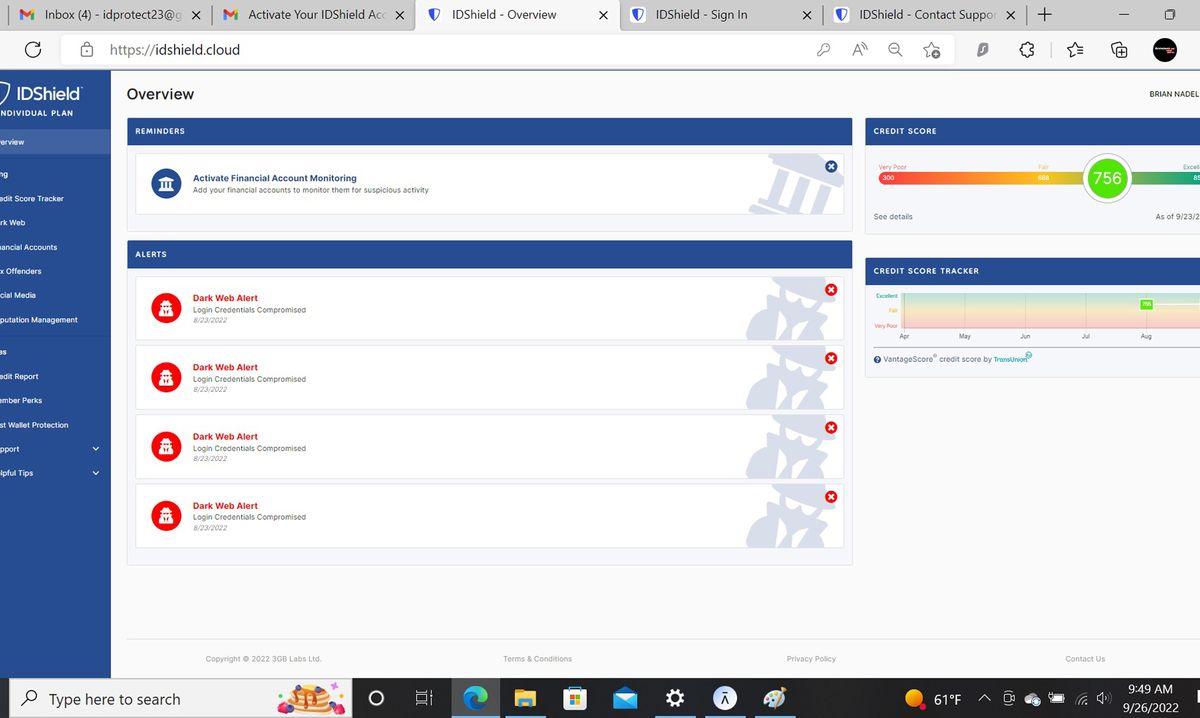Click the See details credit score link
This screenshot has width=1200, height=718.
point(892,216)
